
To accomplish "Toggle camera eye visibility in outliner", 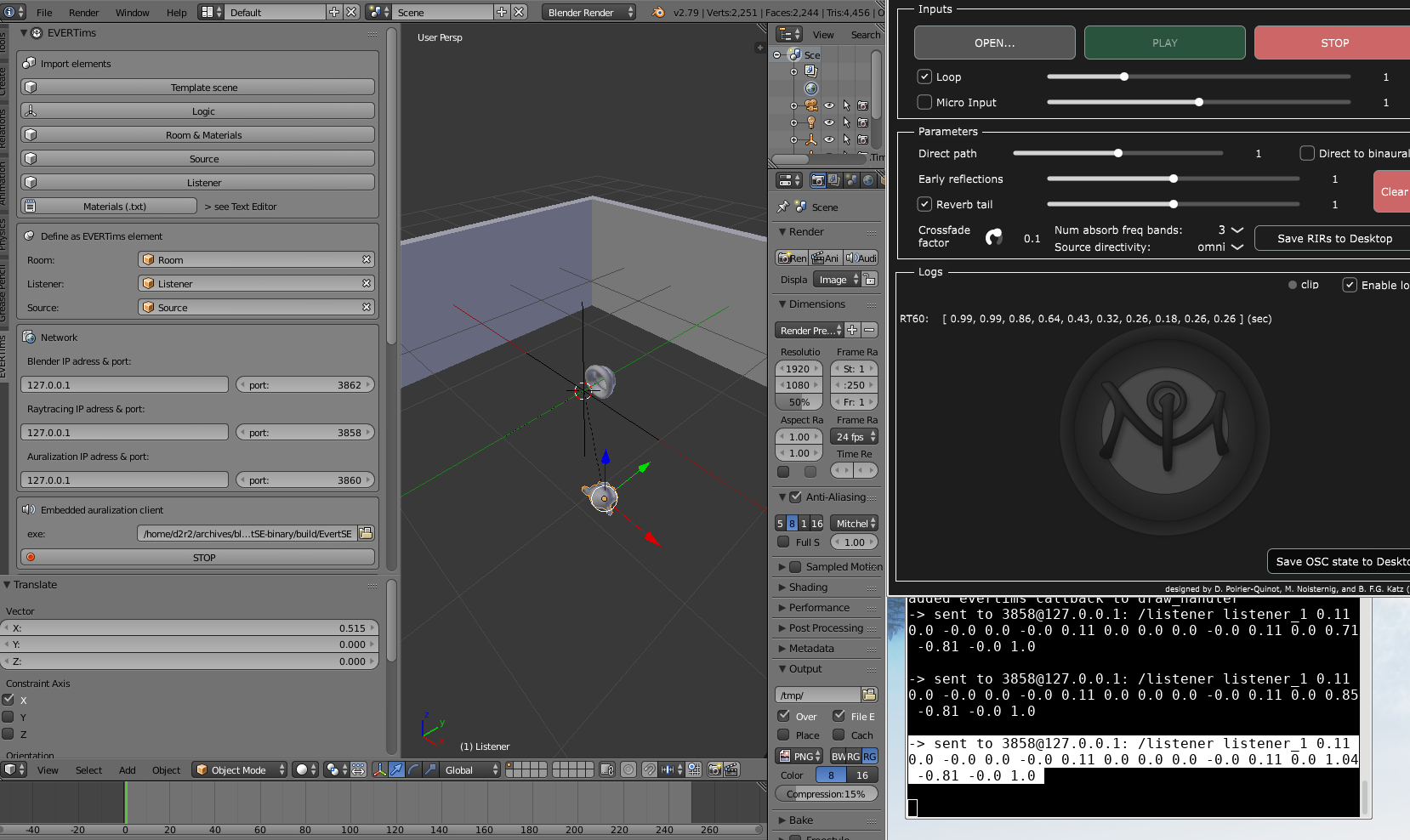I will [828, 105].
